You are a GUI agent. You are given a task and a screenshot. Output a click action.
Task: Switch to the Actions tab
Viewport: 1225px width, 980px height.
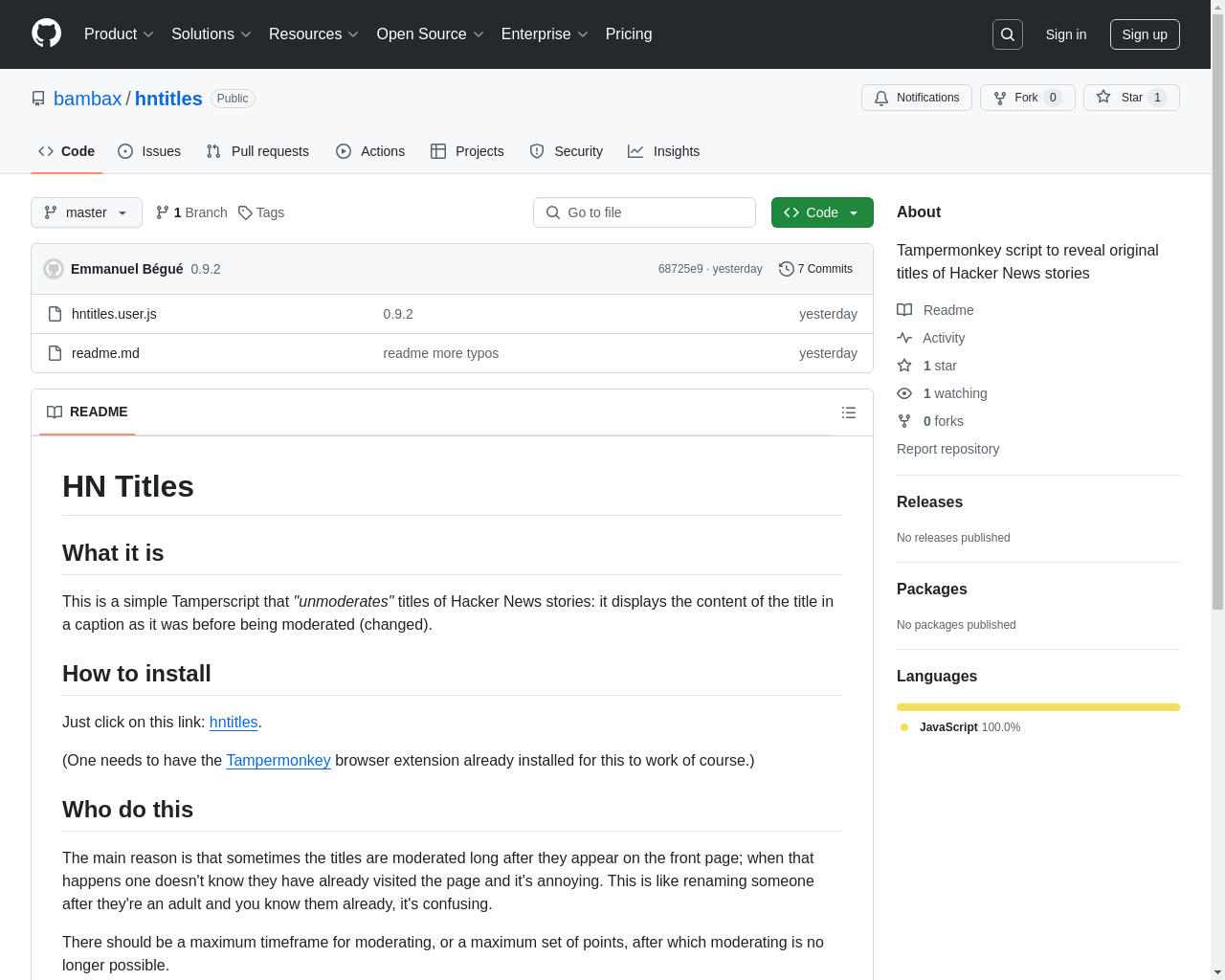pyautogui.click(x=370, y=151)
